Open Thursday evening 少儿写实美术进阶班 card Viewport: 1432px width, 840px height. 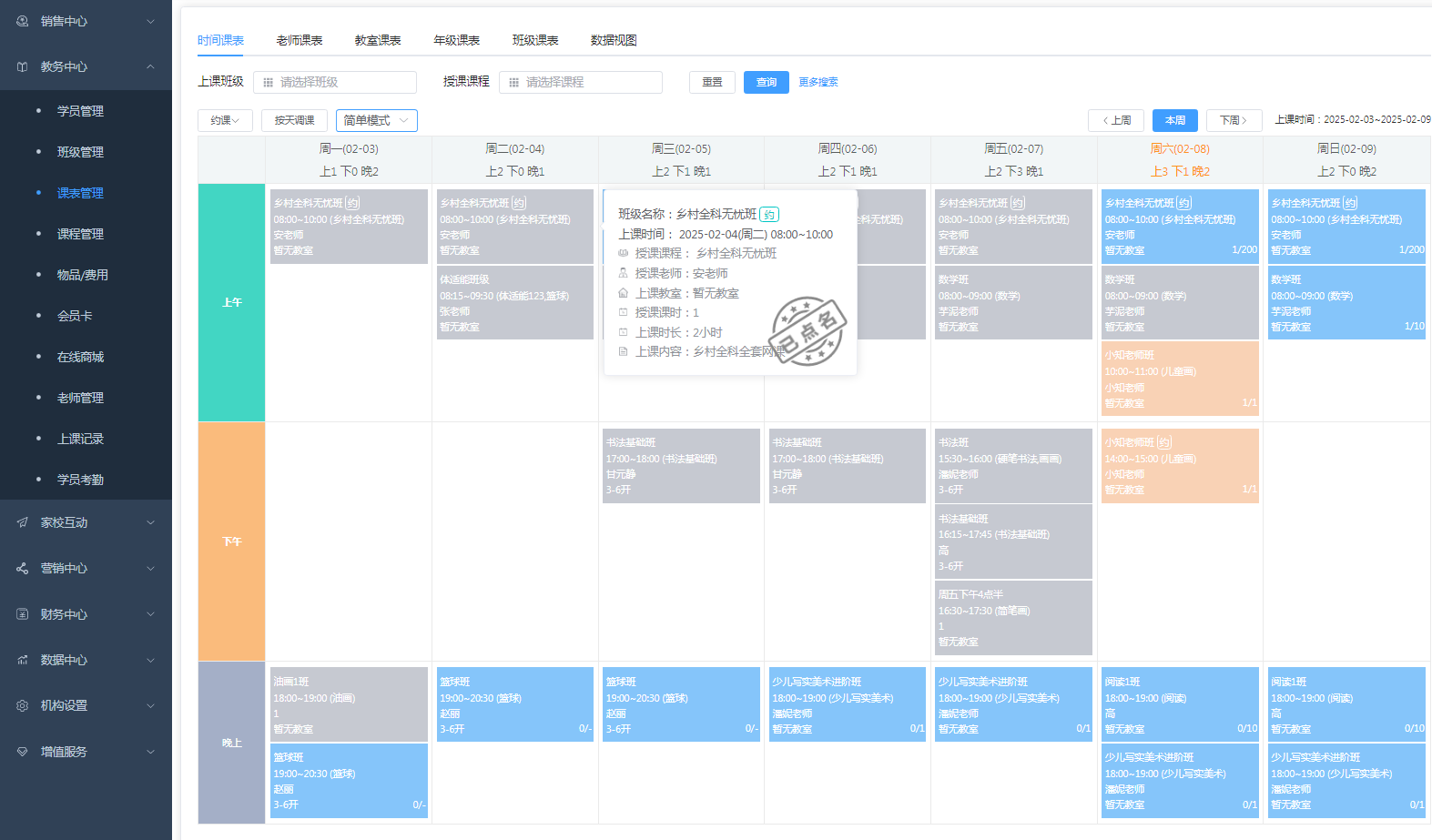pos(847,704)
